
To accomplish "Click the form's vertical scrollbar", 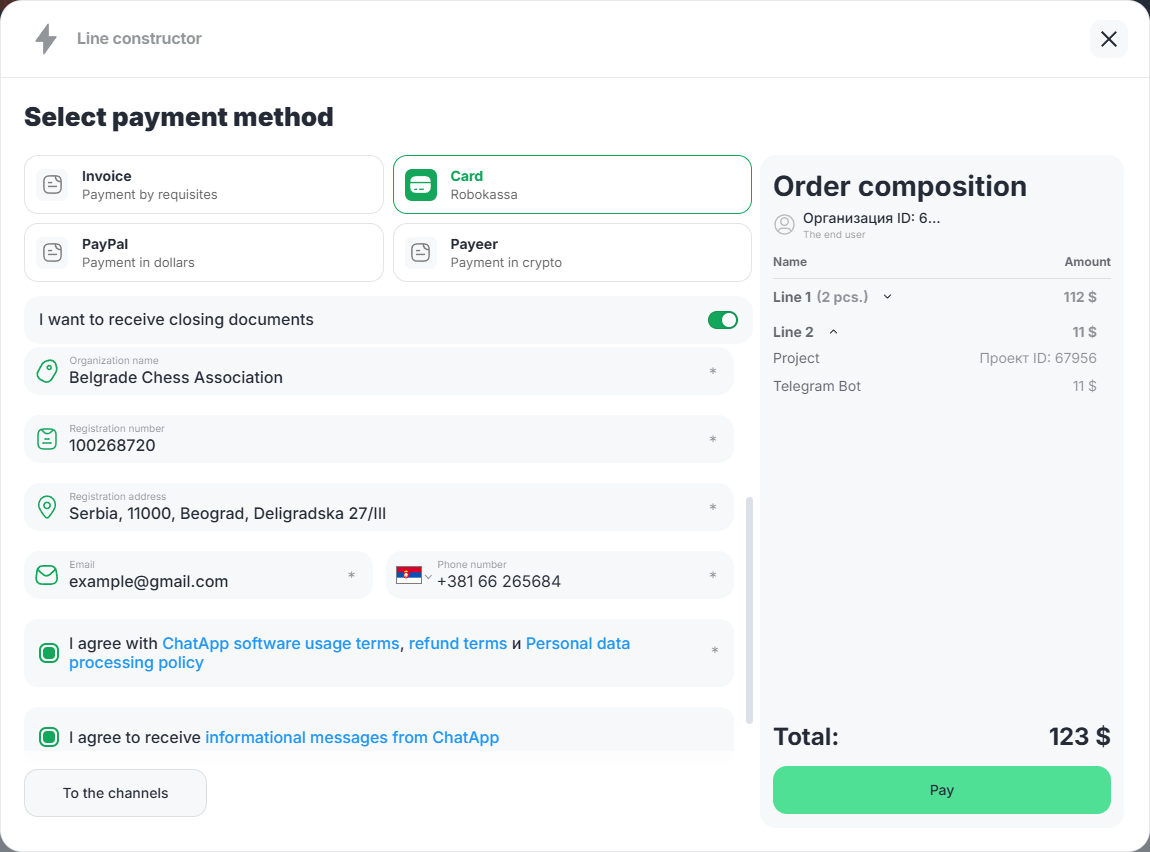I will pyautogui.click(x=750, y=608).
